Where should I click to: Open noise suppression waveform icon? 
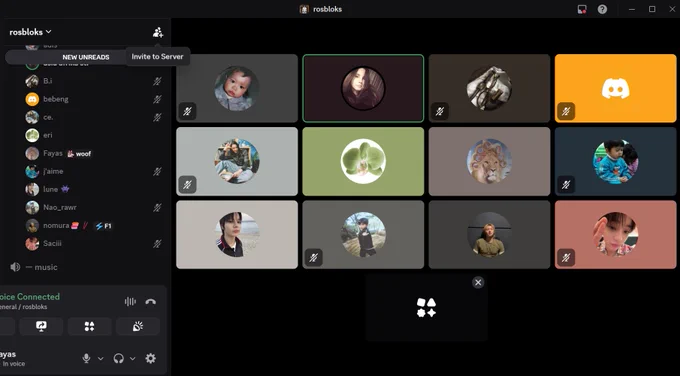pos(130,301)
